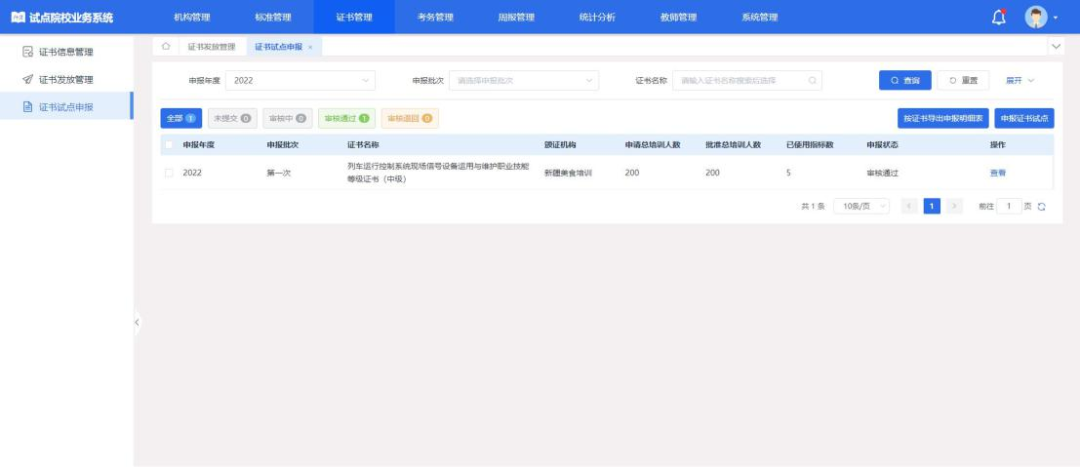Viewport: 1080px width, 467px height.
Task: Open the 周报管理 menu
Action: 517,17
